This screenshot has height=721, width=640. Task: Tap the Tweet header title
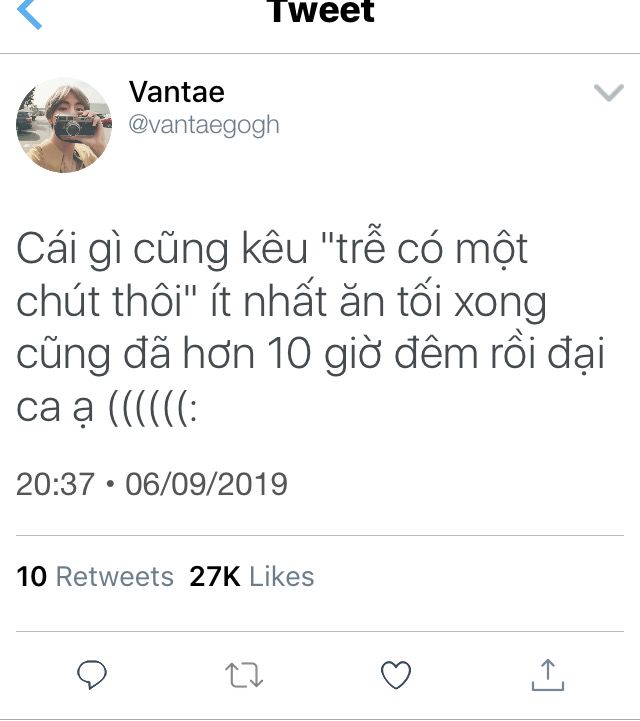(320, 11)
